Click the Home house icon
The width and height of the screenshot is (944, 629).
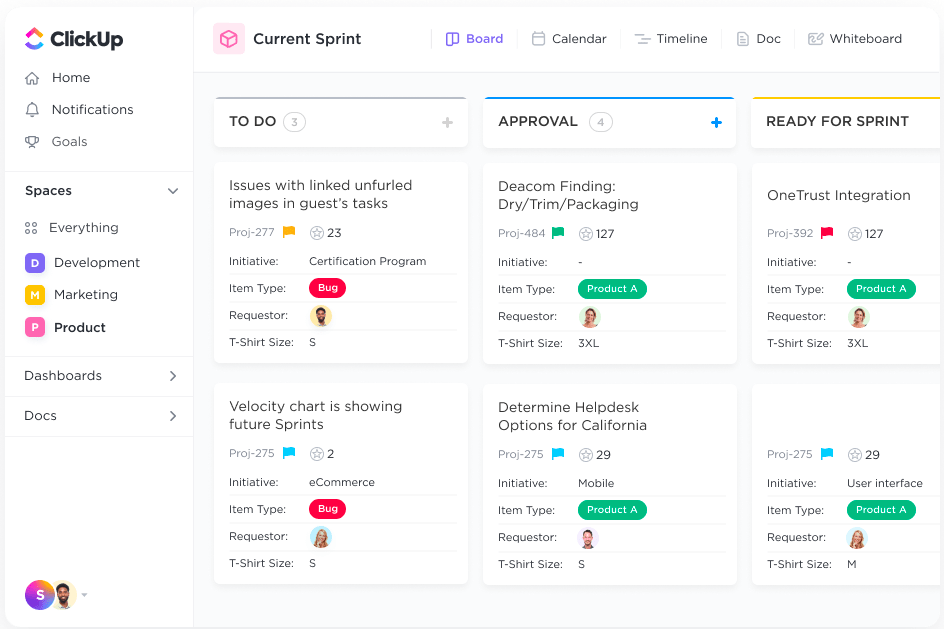32,78
